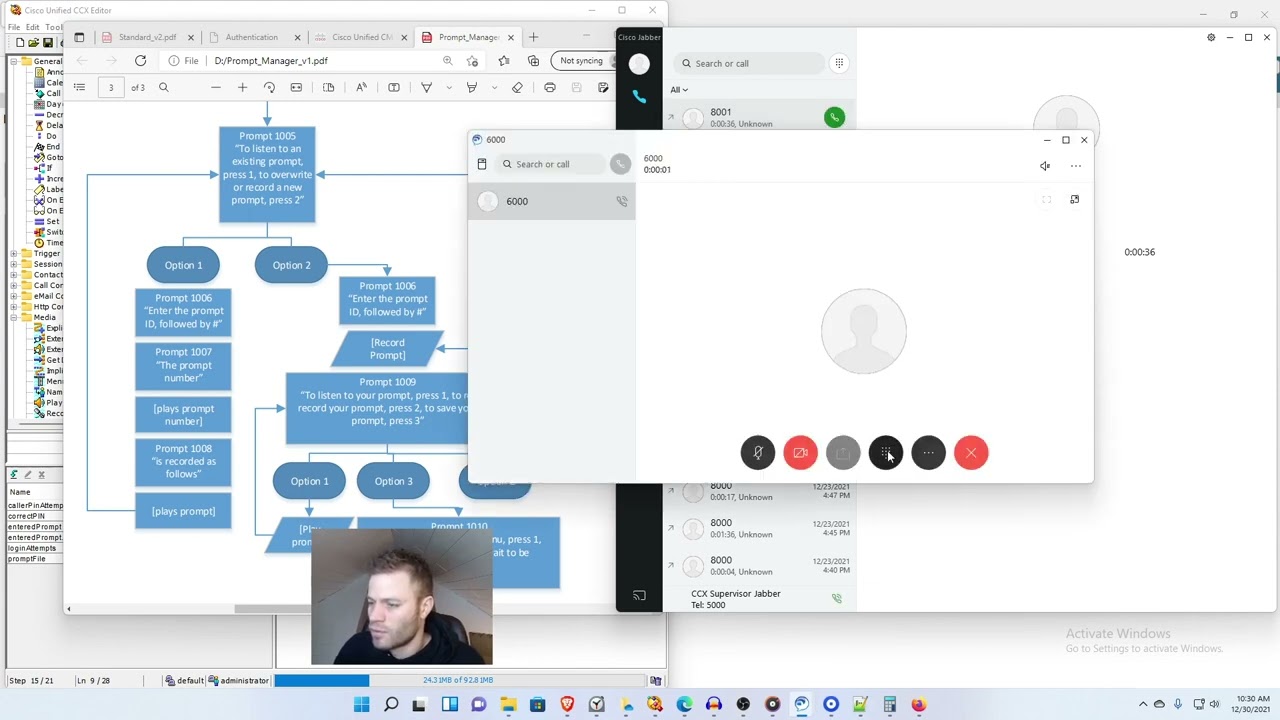Toggle the PDF table of contents
Screen dimensions: 1280x720
point(79,88)
